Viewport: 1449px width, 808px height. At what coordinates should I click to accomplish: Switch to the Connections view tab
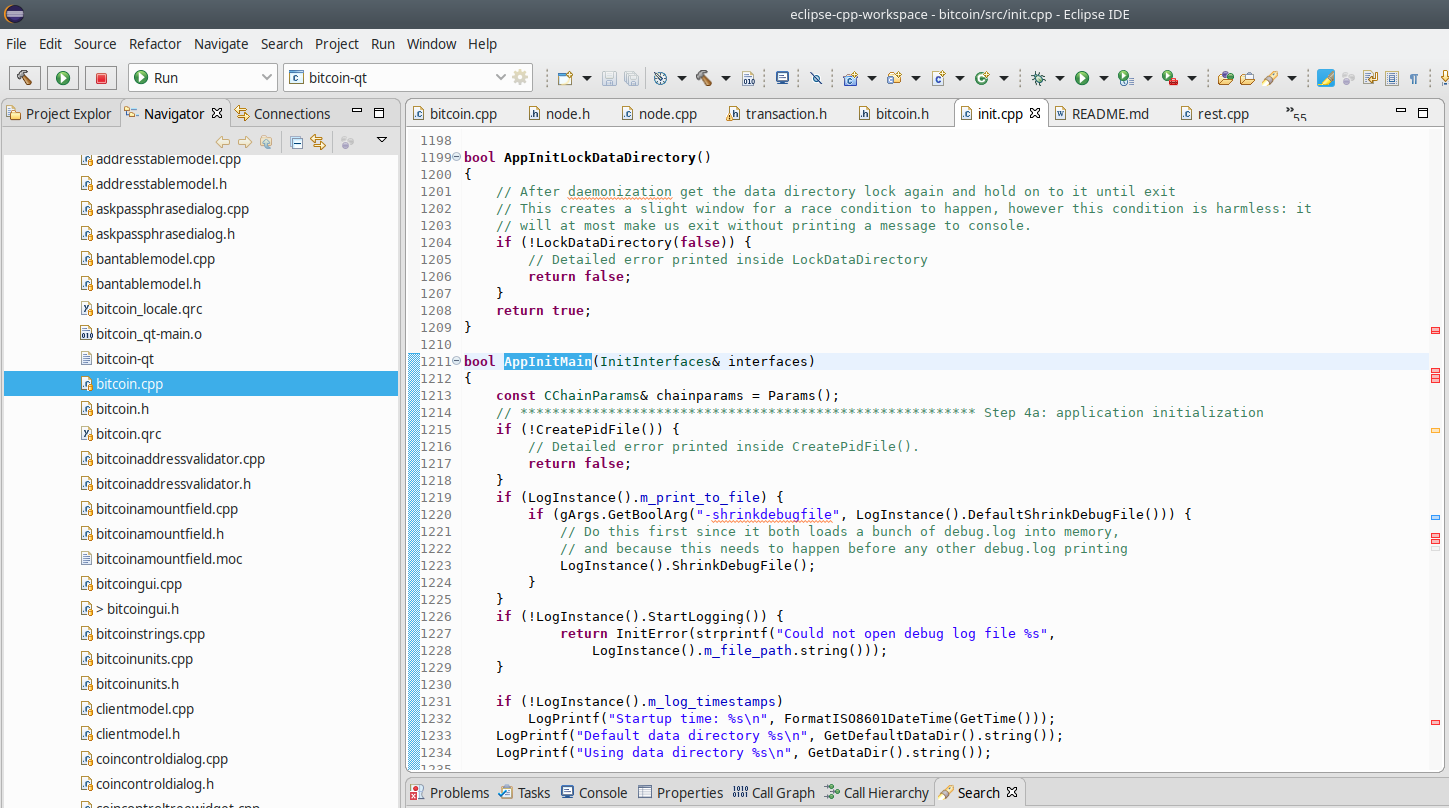[x=283, y=114]
